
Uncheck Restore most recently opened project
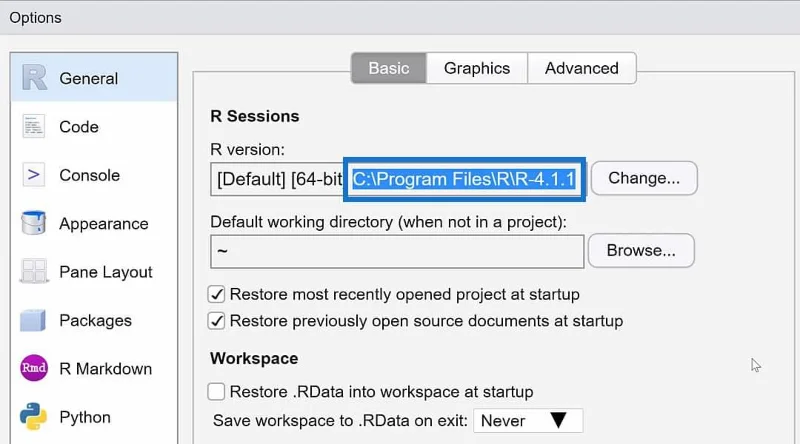216,294
